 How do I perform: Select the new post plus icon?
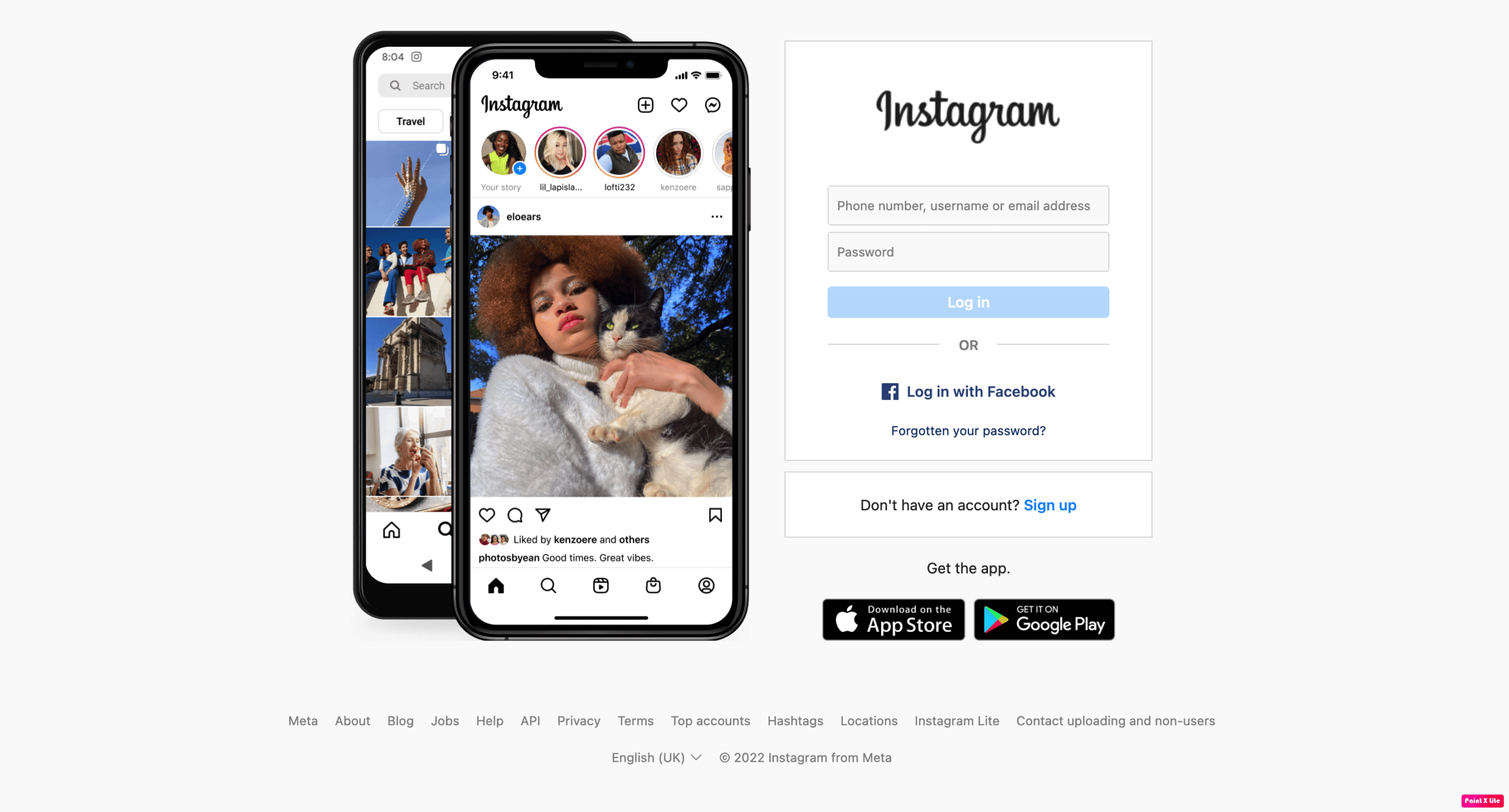645,103
